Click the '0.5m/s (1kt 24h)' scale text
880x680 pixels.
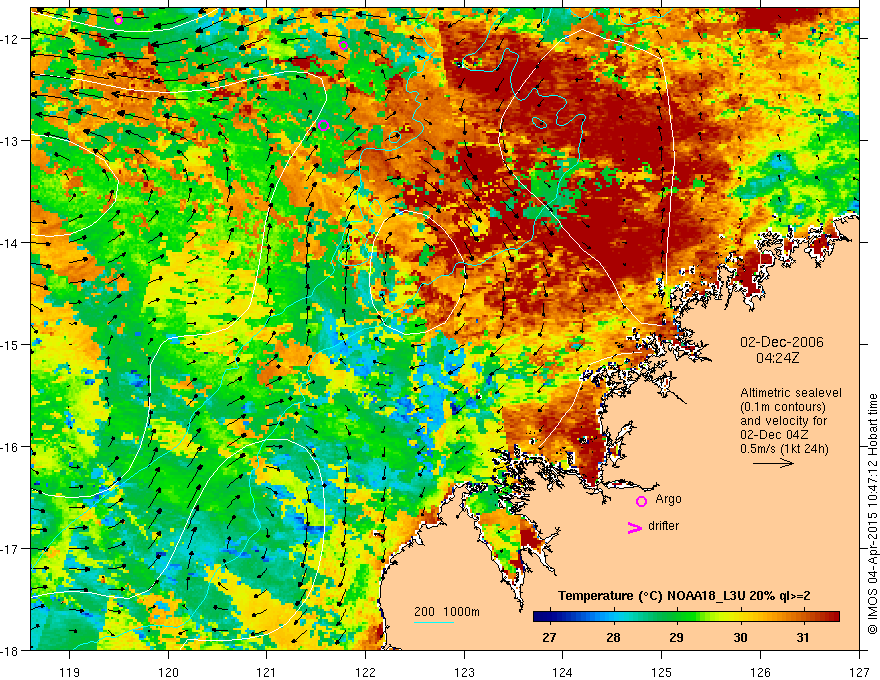point(784,449)
